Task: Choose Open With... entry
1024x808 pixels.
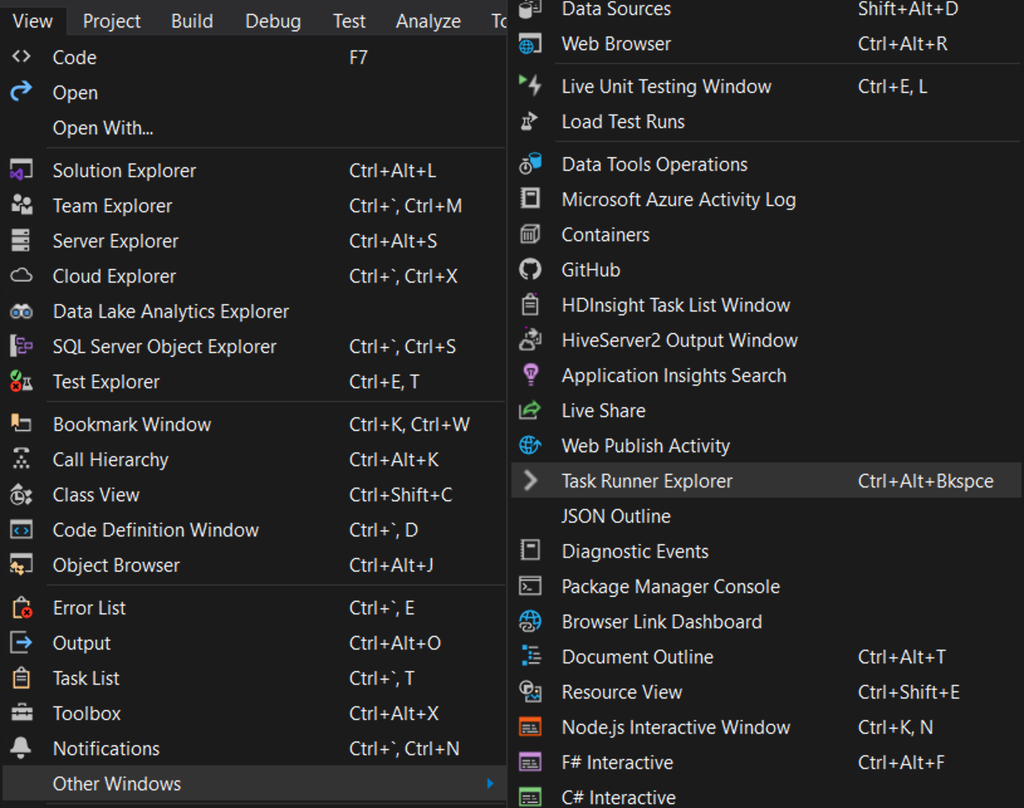Action: [x=253, y=128]
